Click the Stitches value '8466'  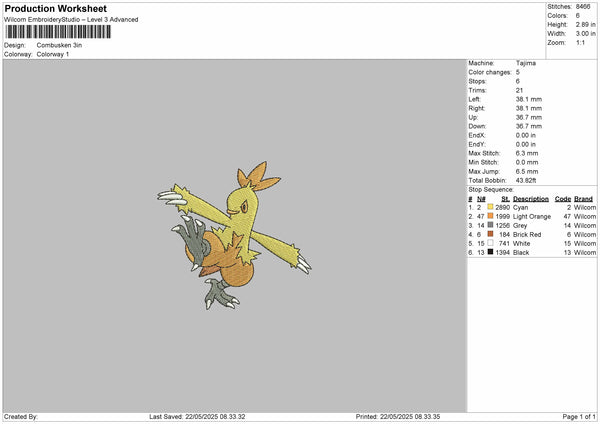pos(583,7)
